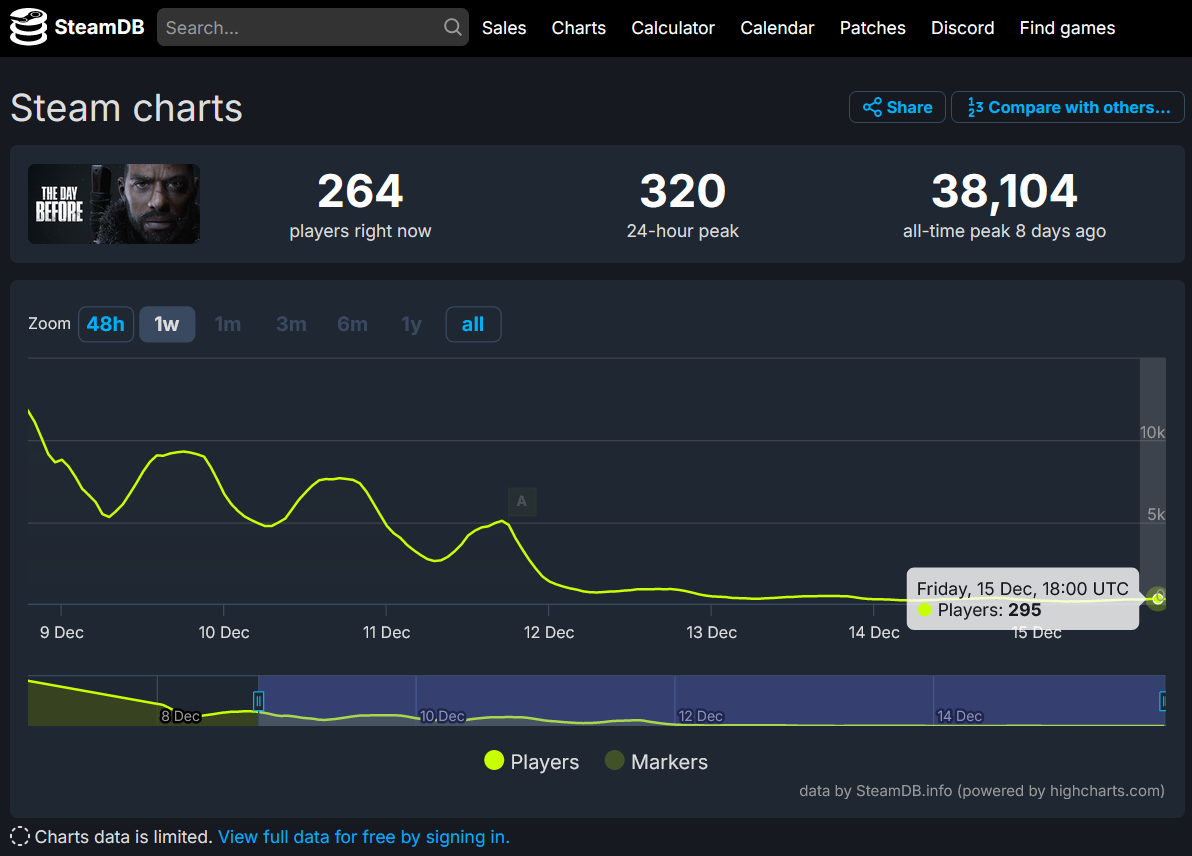
Task: Click the search magnifier icon
Action: 452,27
